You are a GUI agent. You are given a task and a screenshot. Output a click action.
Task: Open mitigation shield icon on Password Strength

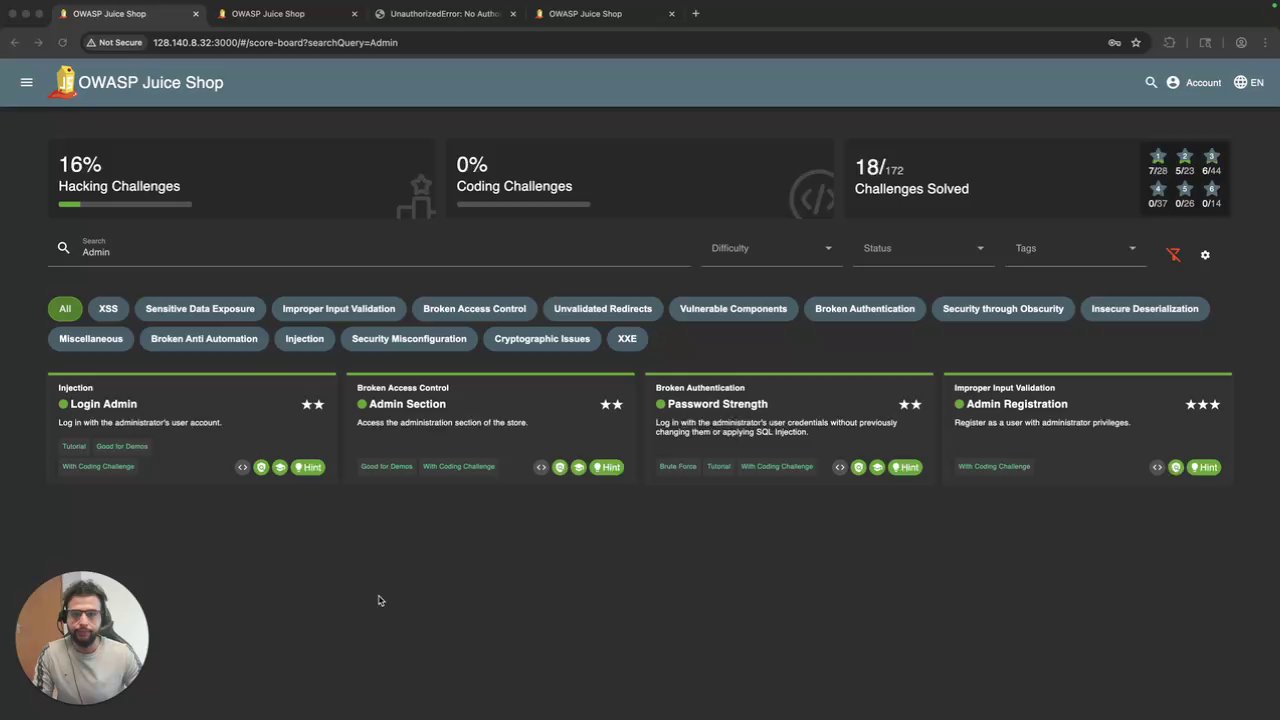pos(858,467)
